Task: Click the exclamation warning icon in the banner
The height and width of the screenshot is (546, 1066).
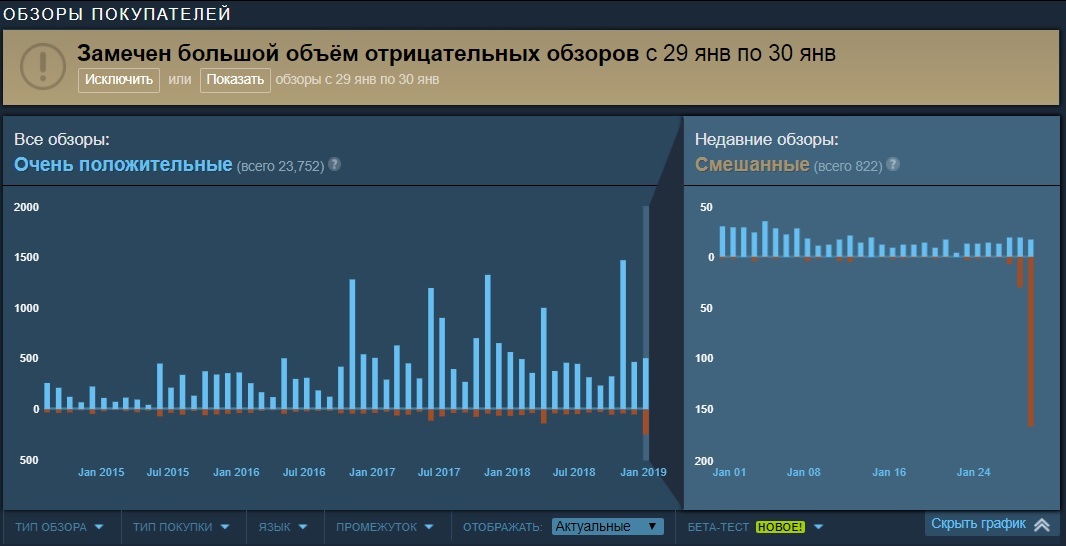Action: point(40,66)
